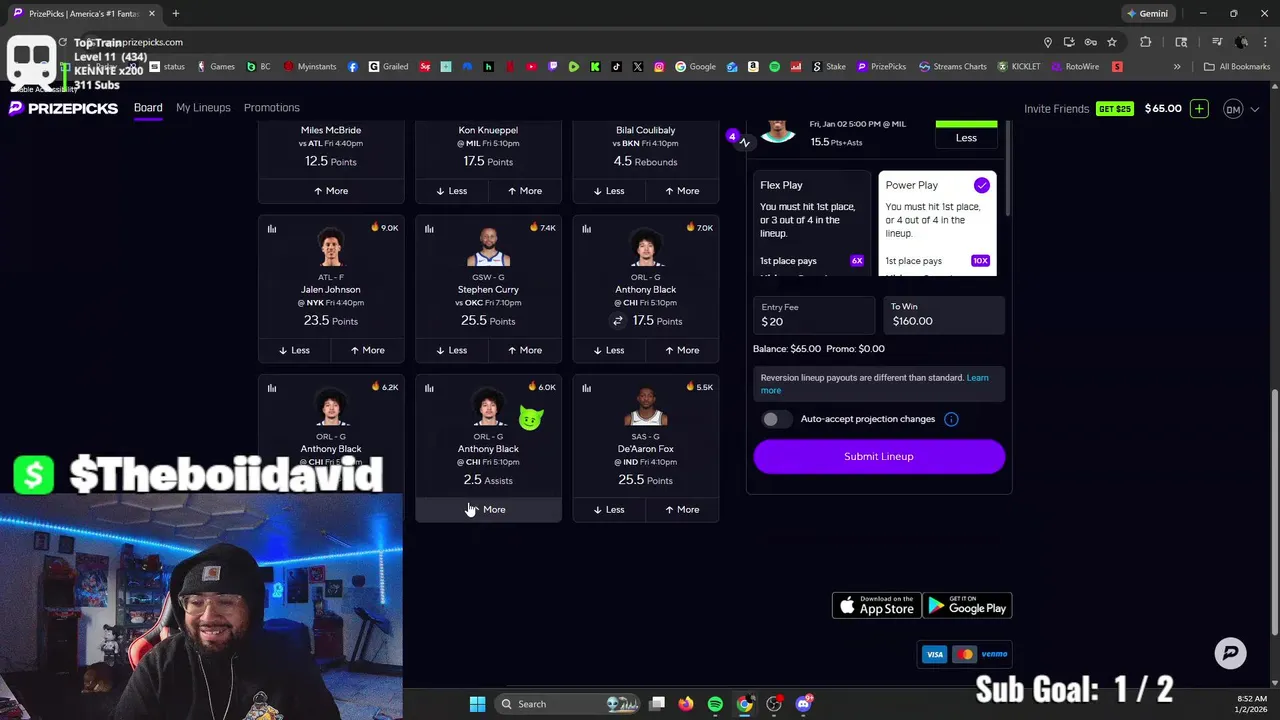Open stats chart icon on Anthony Black points card

coord(586,229)
